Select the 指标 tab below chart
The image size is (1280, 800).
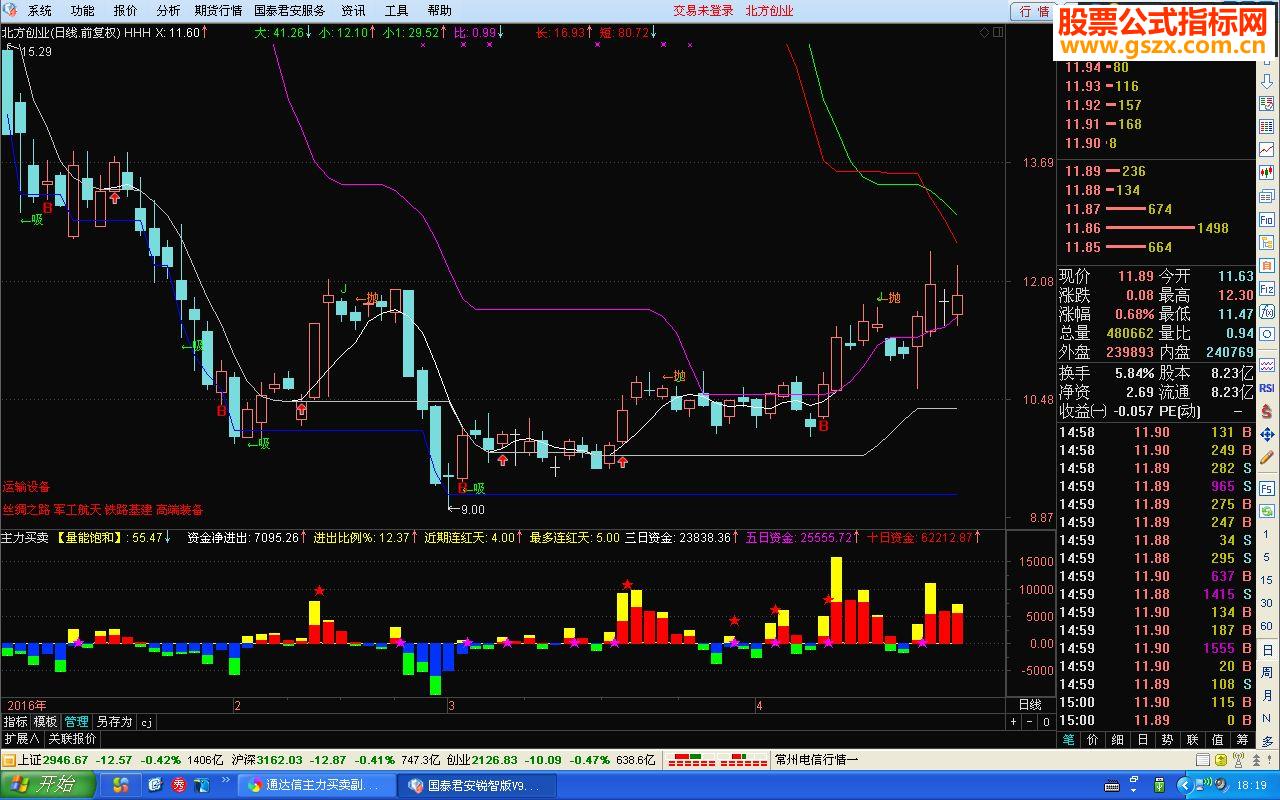coord(15,721)
